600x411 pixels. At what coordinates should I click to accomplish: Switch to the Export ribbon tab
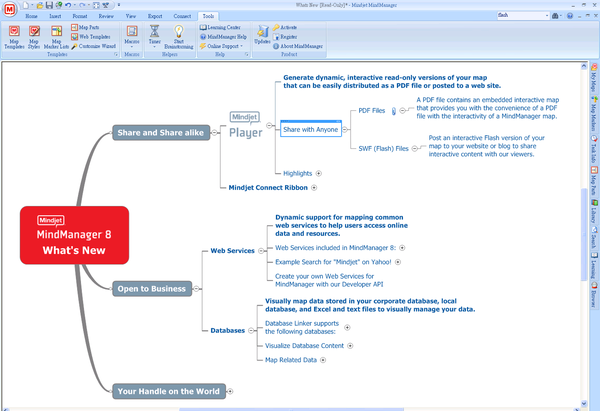[x=155, y=16]
